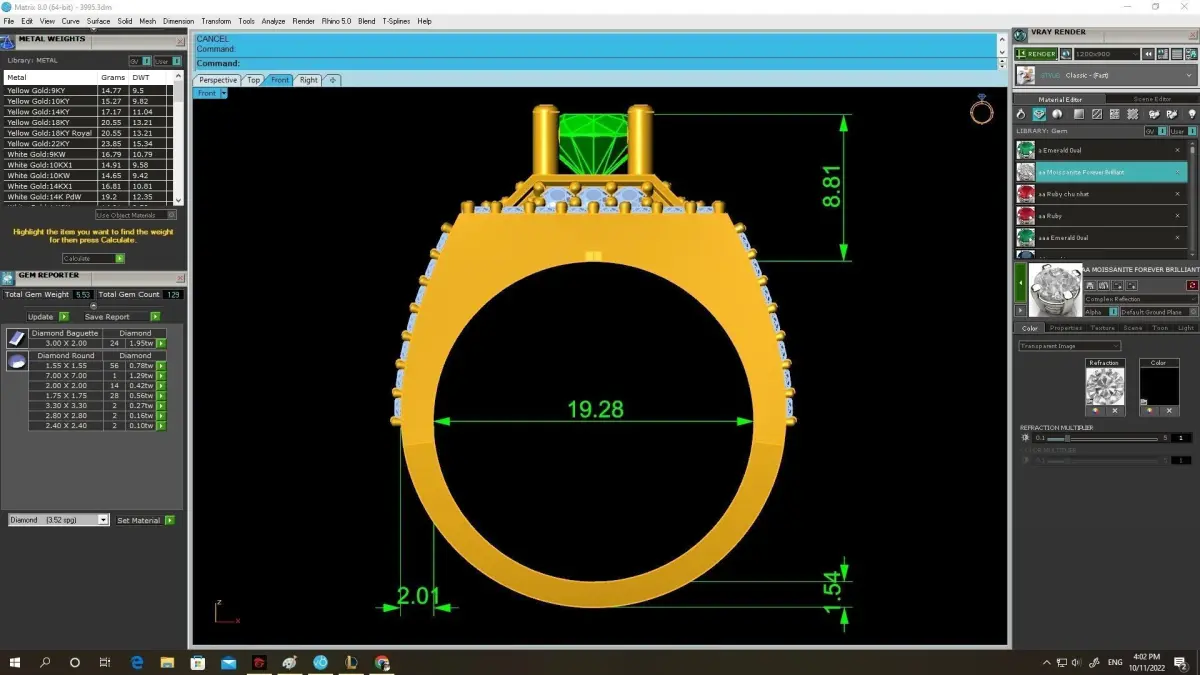Open Windows Start menu

click(15, 662)
